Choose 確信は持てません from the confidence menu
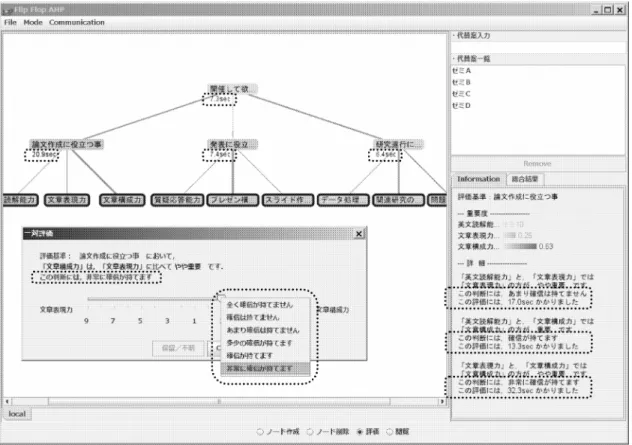This screenshot has height=445, width=632. click(266, 317)
